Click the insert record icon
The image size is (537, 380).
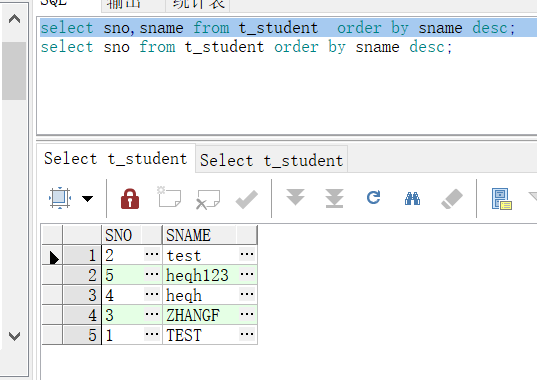[169, 197]
